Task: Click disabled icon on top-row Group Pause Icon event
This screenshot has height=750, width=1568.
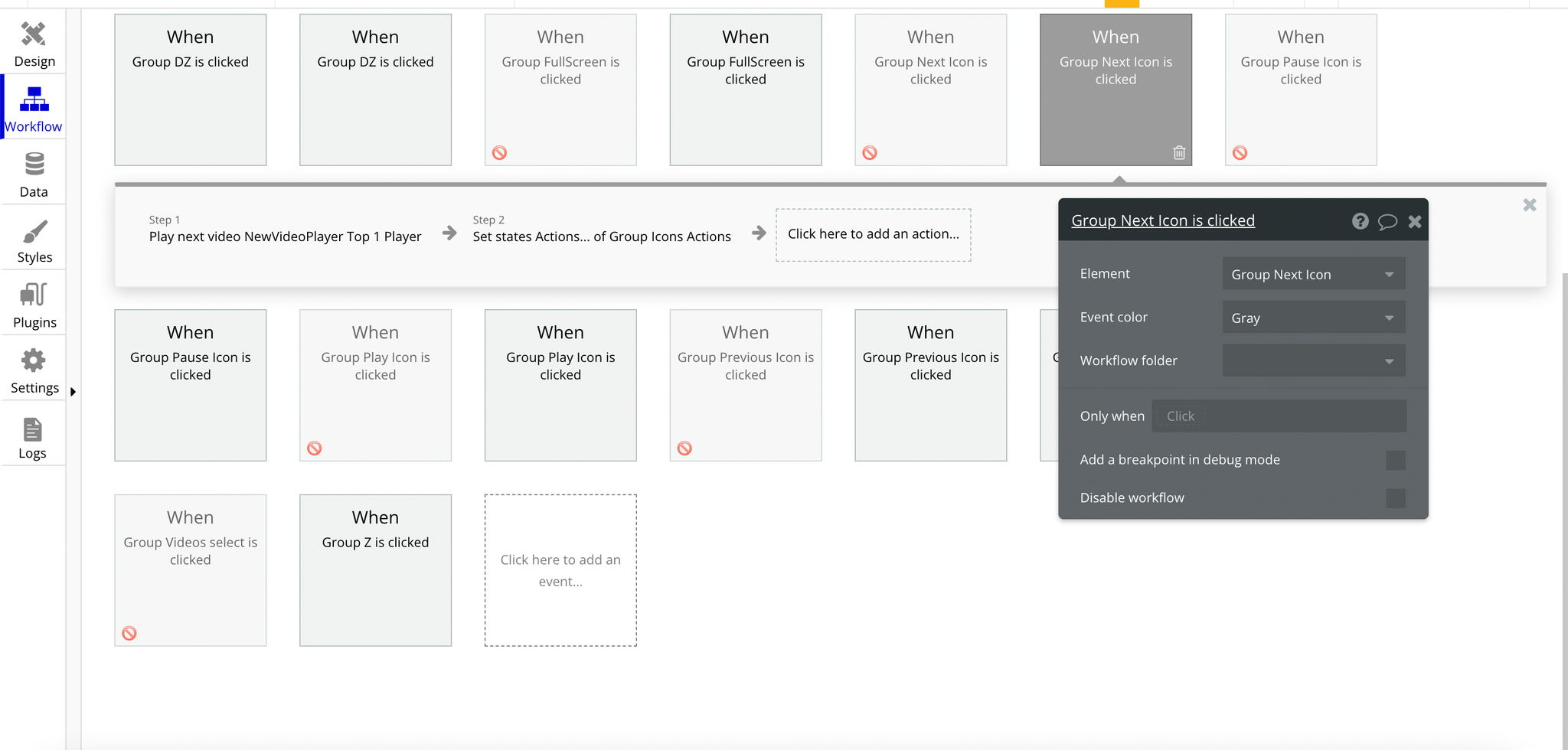Action: pyautogui.click(x=1240, y=152)
